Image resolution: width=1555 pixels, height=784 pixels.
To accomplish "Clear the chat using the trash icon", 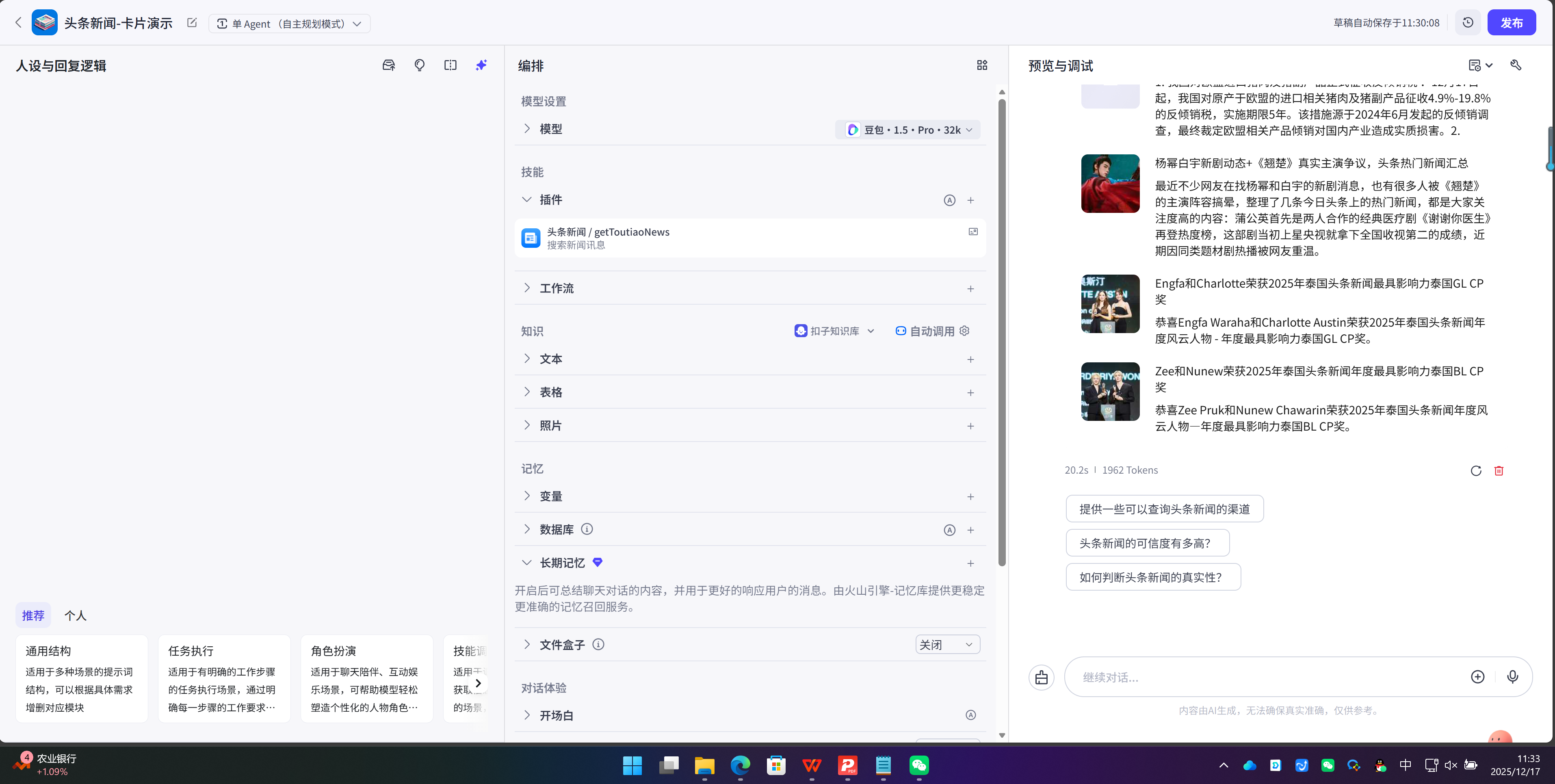I will click(x=1498, y=470).
